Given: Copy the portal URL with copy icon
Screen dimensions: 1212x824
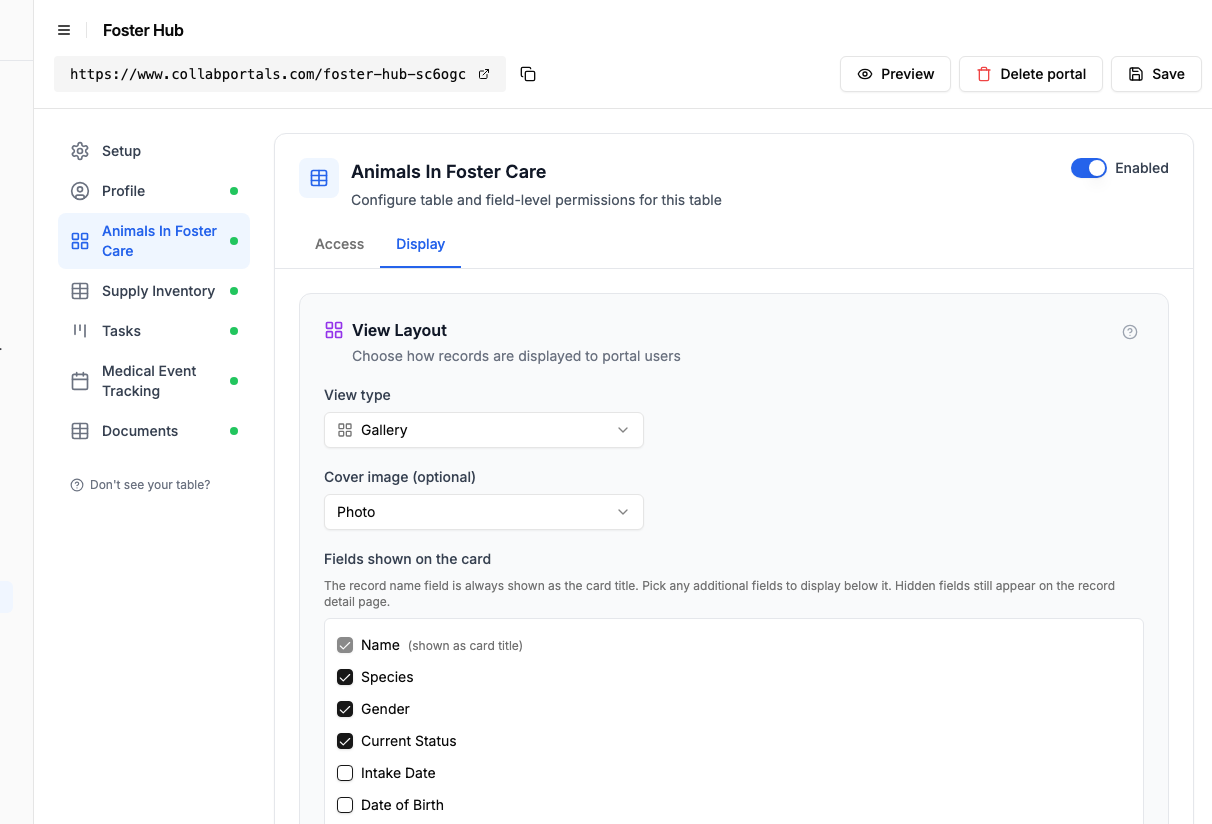Looking at the screenshot, I should [x=528, y=74].
